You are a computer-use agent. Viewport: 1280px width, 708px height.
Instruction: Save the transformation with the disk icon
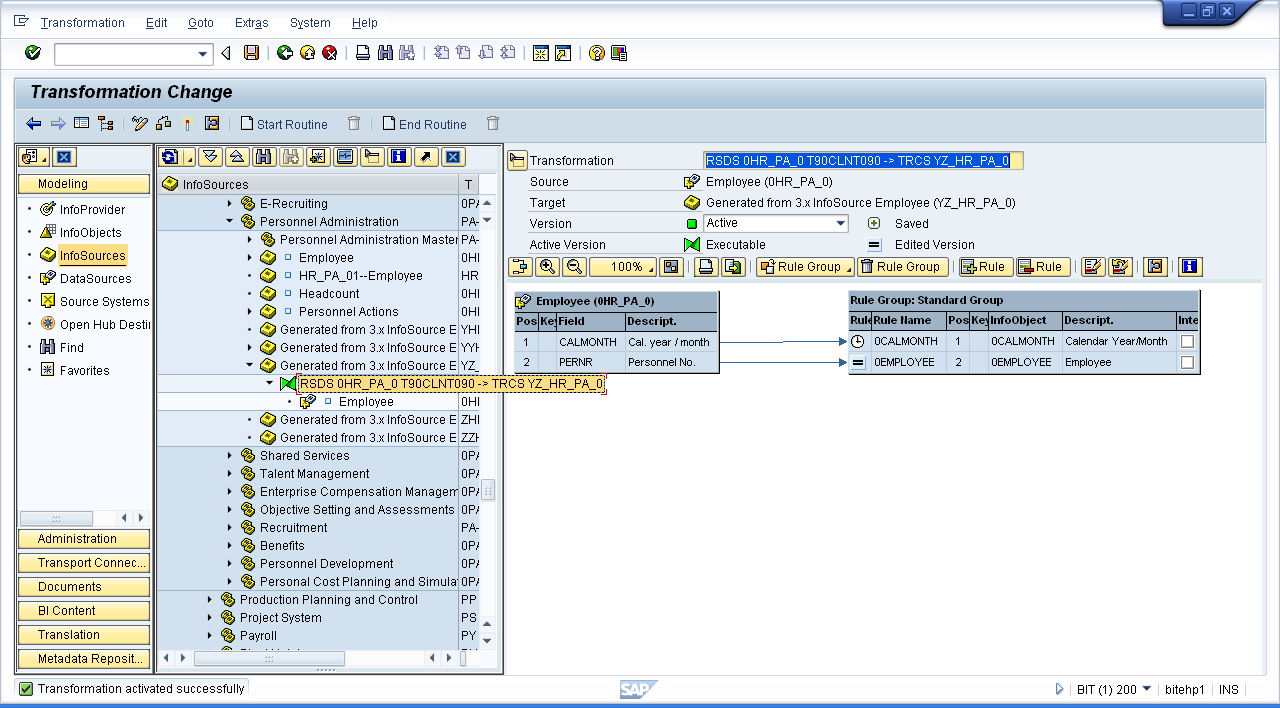[252, 53]
